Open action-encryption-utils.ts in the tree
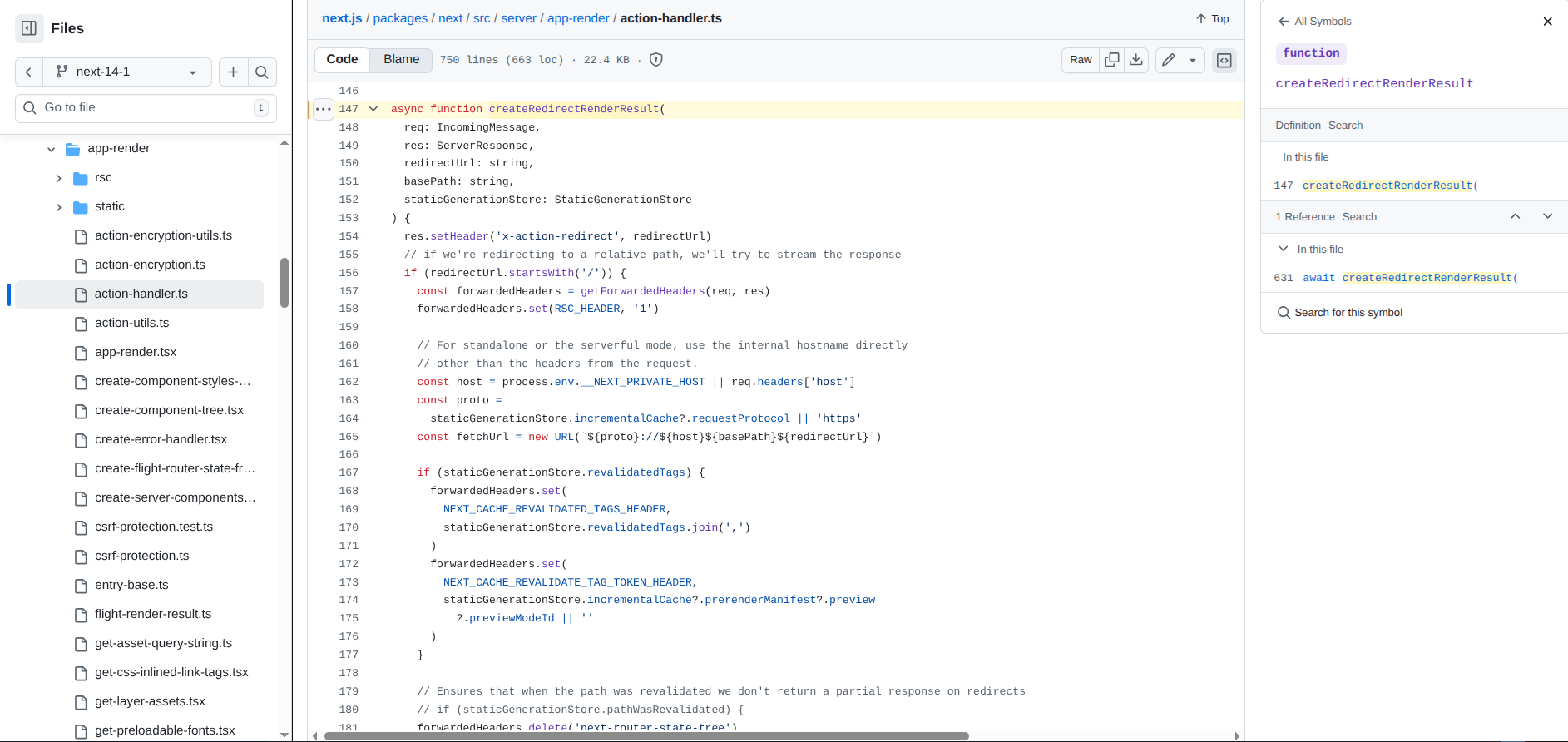This screenshot has height=742, width=1568. point(163,236)
